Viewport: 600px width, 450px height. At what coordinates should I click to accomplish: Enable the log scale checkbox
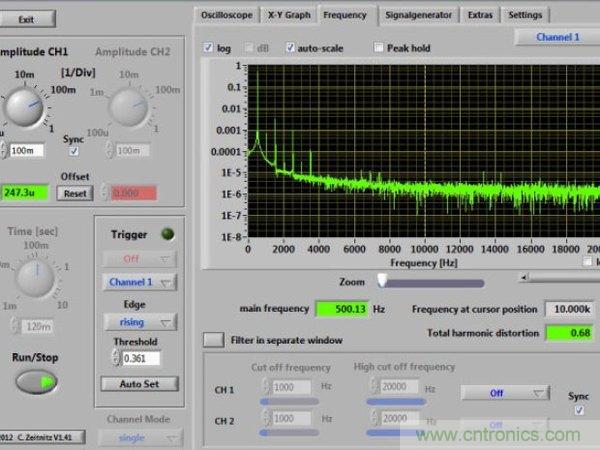[x=209, y=47]
